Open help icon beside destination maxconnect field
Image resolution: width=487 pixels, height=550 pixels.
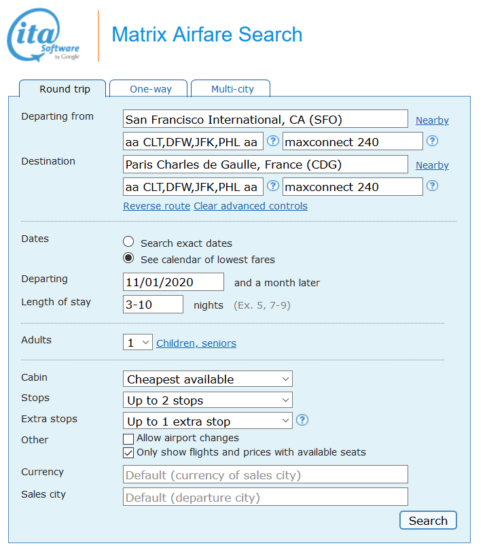click(x=432, y=186)
